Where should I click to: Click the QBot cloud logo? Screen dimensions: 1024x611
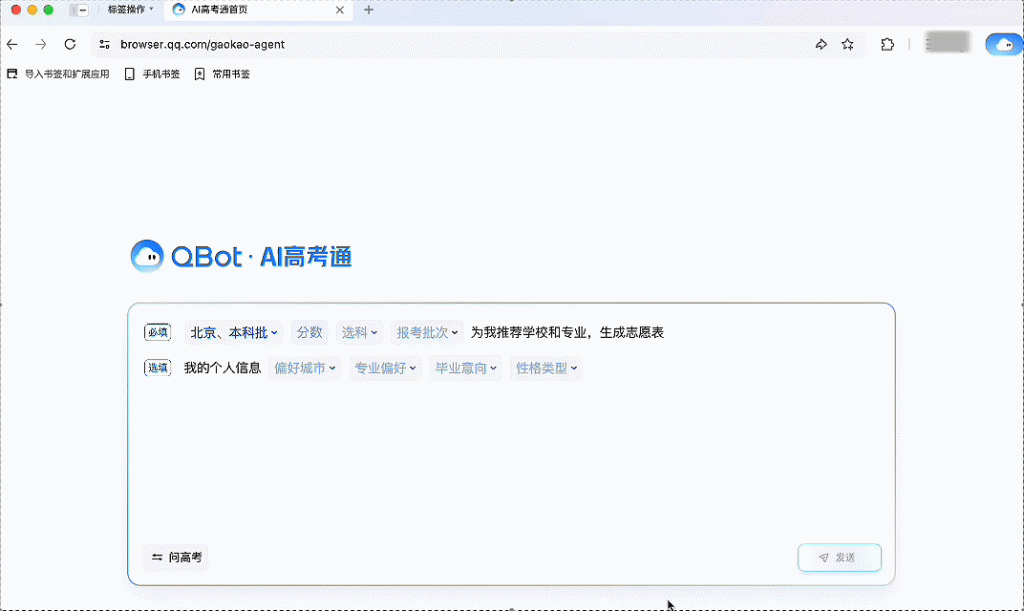click(x=147, y=256)
